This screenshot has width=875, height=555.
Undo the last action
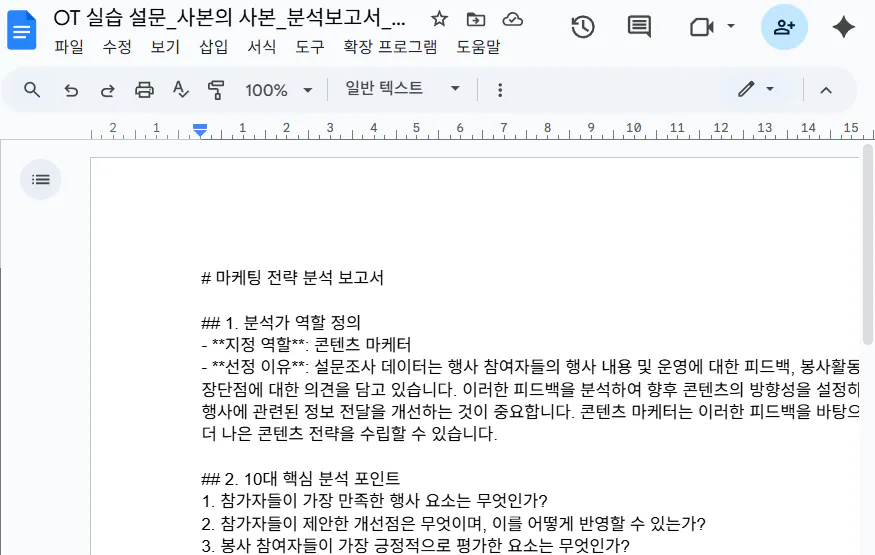(x=71, y=90)
